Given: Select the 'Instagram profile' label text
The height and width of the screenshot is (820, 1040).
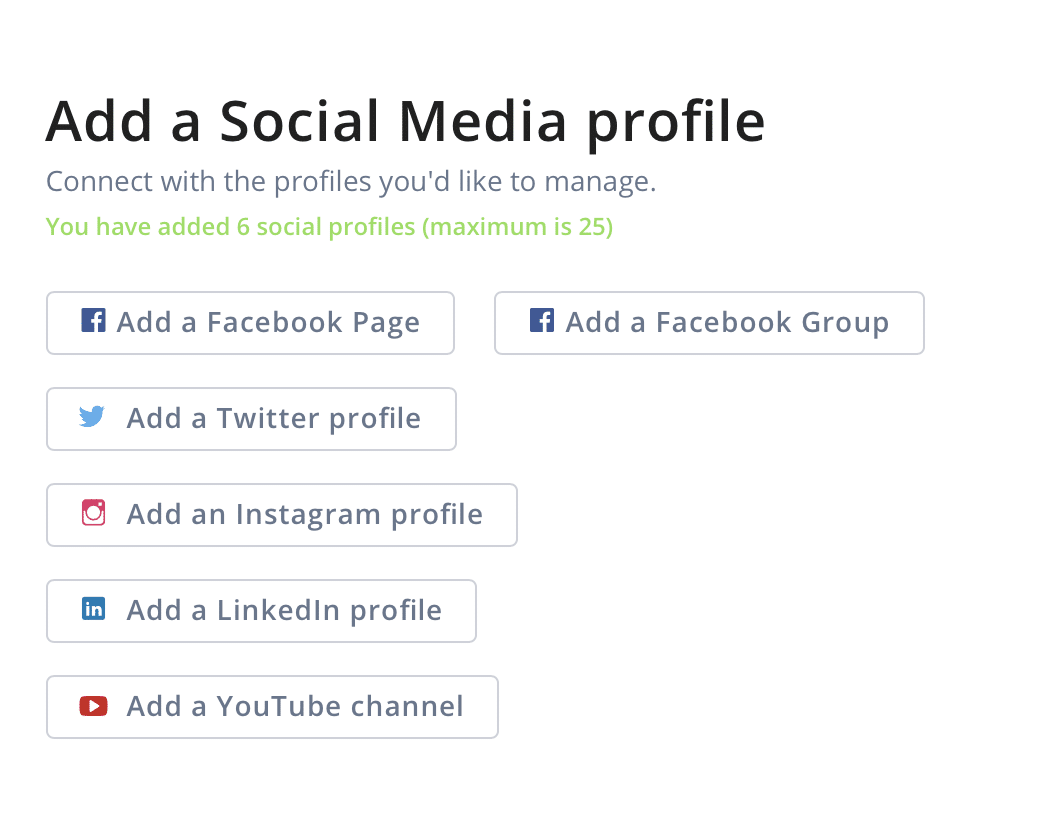Looking at the screenshot, I should pyautogui.click(x=359, y=515).
